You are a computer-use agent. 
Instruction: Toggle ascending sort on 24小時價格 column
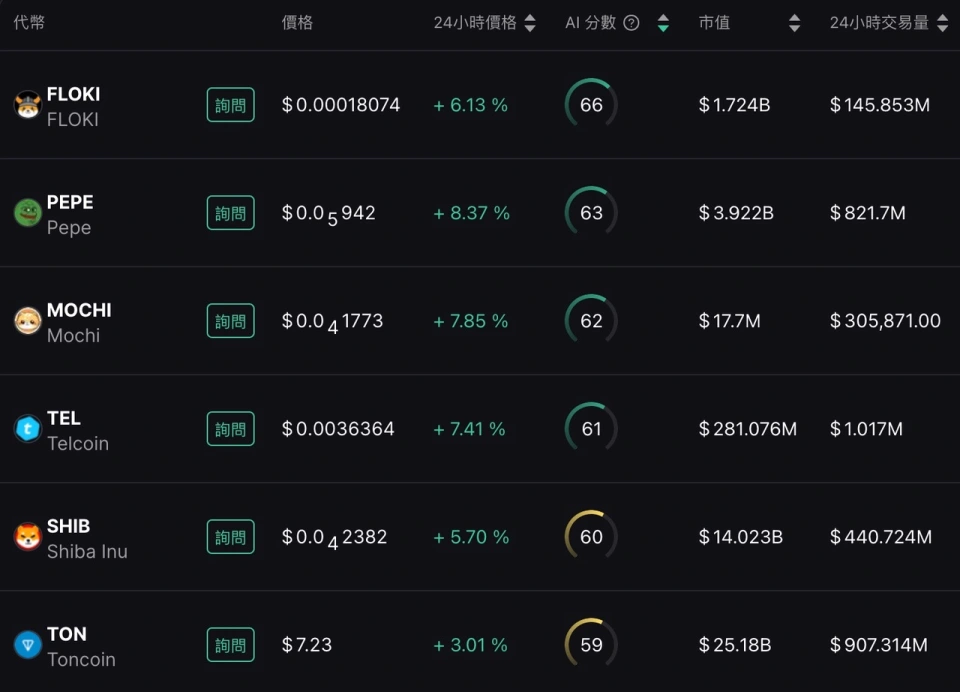[x=530, y=17]
